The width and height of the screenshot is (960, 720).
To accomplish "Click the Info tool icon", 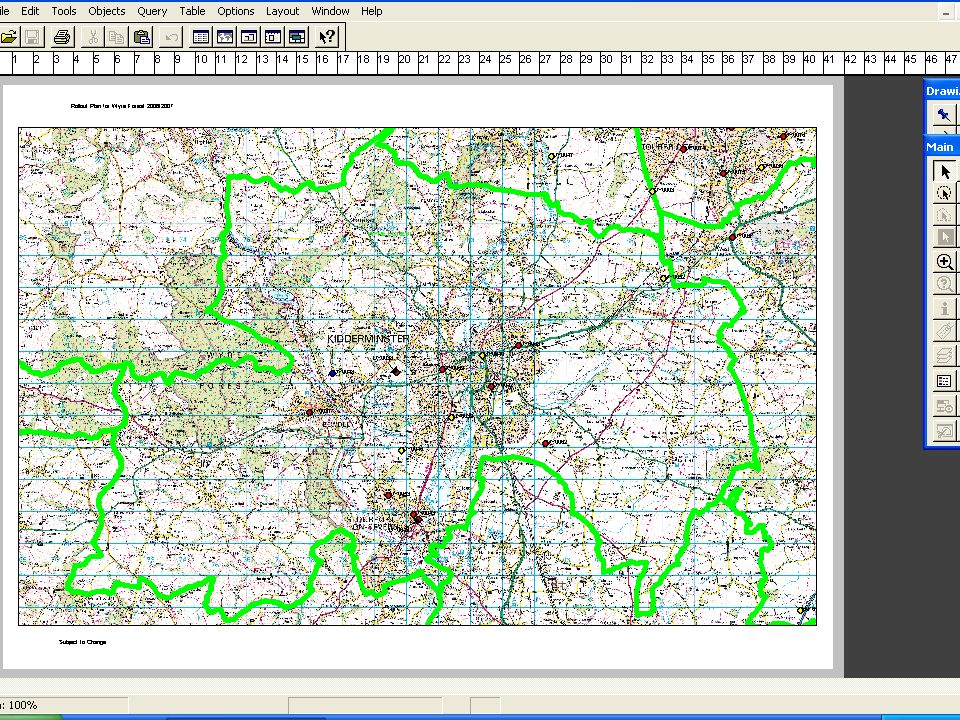I will pyautogui.click(x=944, y=309).
